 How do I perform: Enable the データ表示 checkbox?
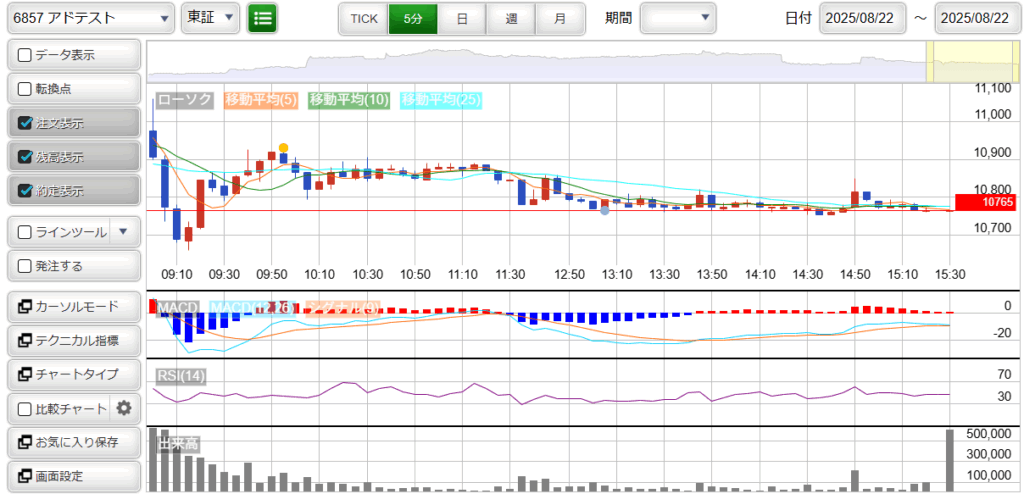tap(25, 56)
